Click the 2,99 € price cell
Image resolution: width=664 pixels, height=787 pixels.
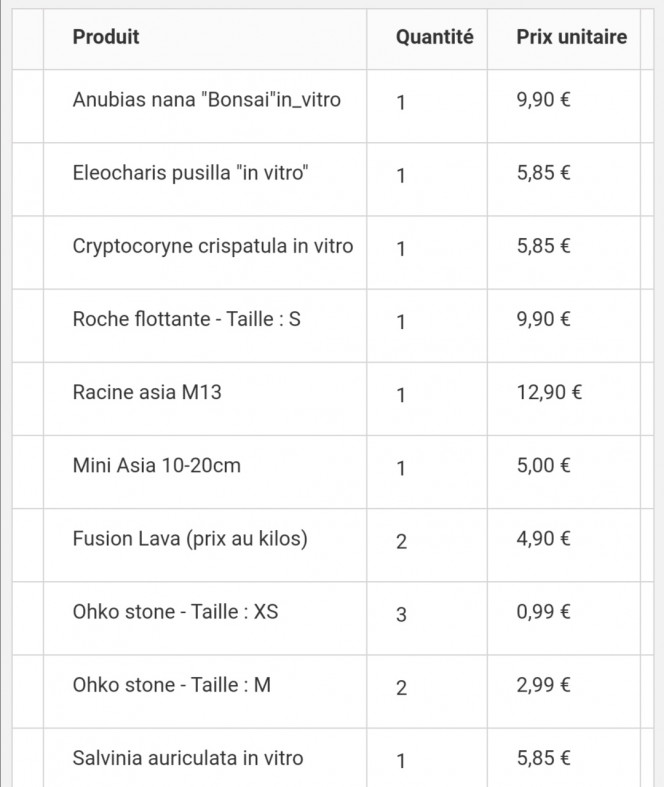pyautogui.click(x=544, y=685)
